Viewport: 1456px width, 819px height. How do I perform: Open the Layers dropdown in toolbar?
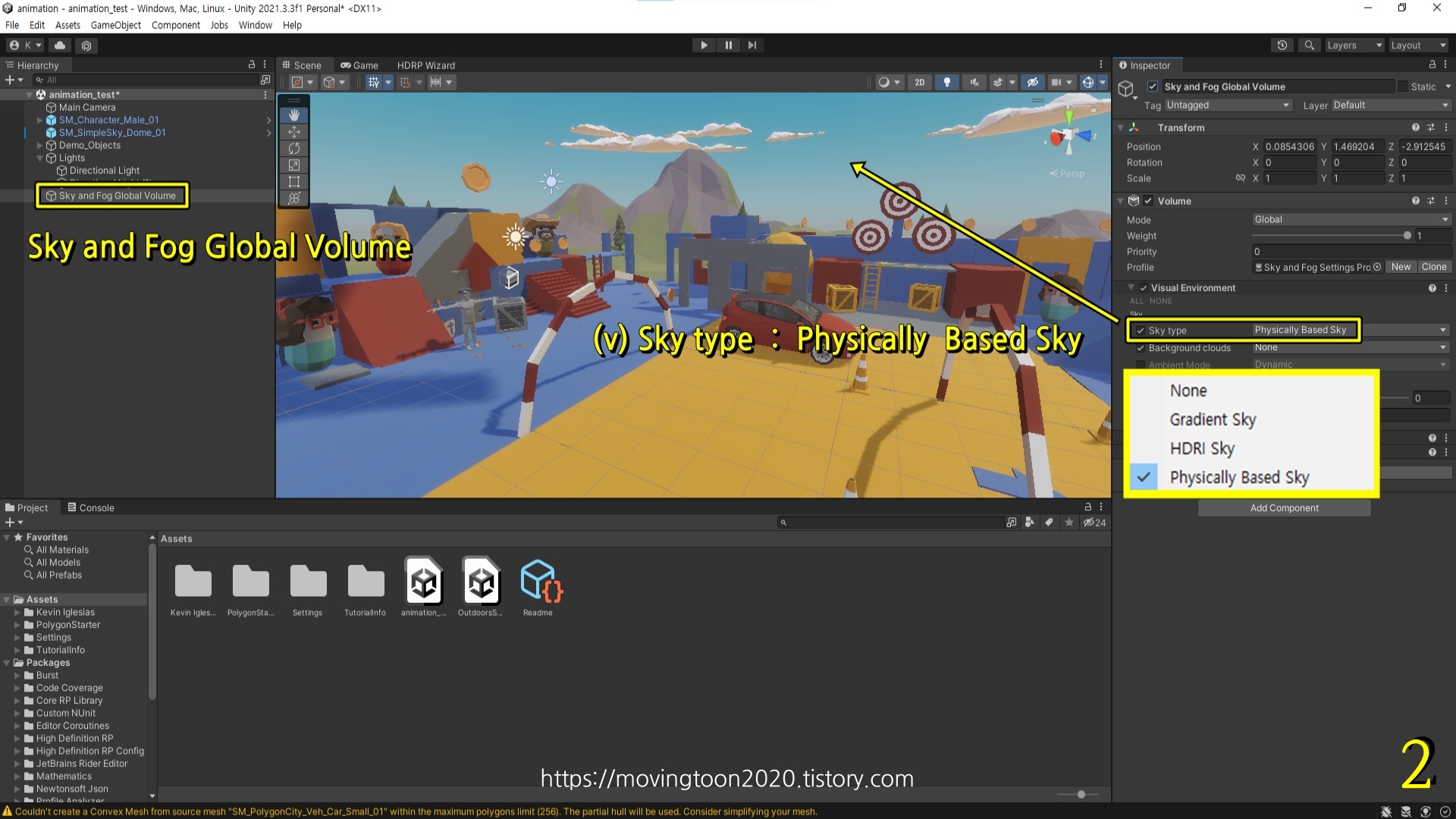tap(1354, 45)
